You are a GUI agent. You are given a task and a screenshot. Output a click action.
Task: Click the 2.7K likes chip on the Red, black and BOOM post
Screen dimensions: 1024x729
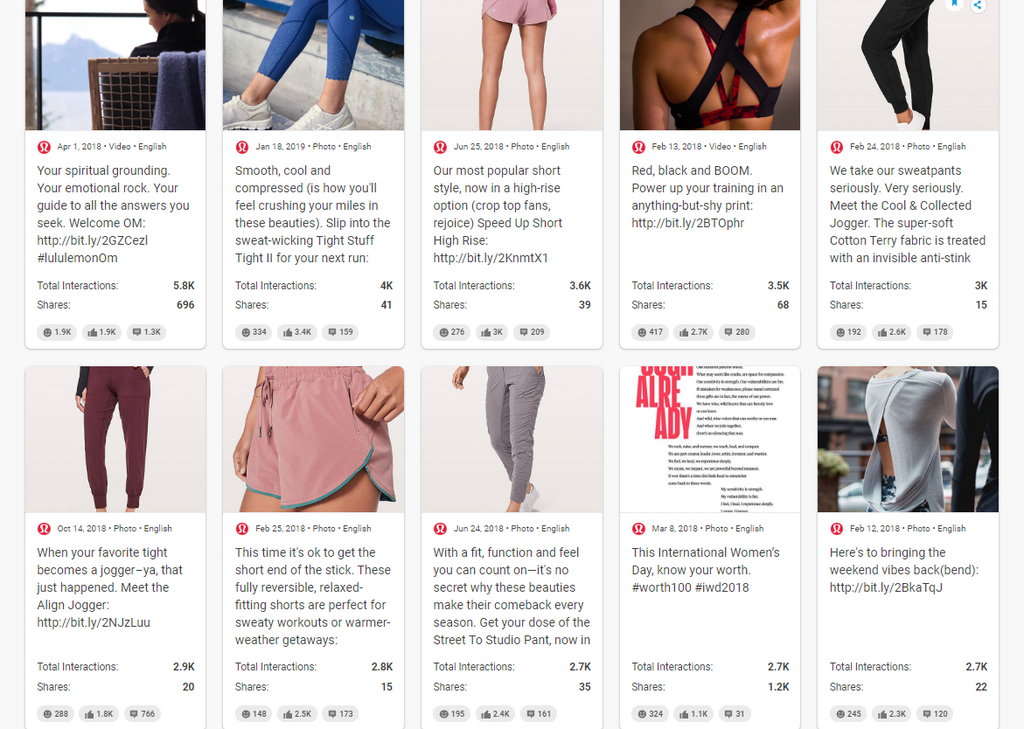pyautogui.click(x=693, y=332)
